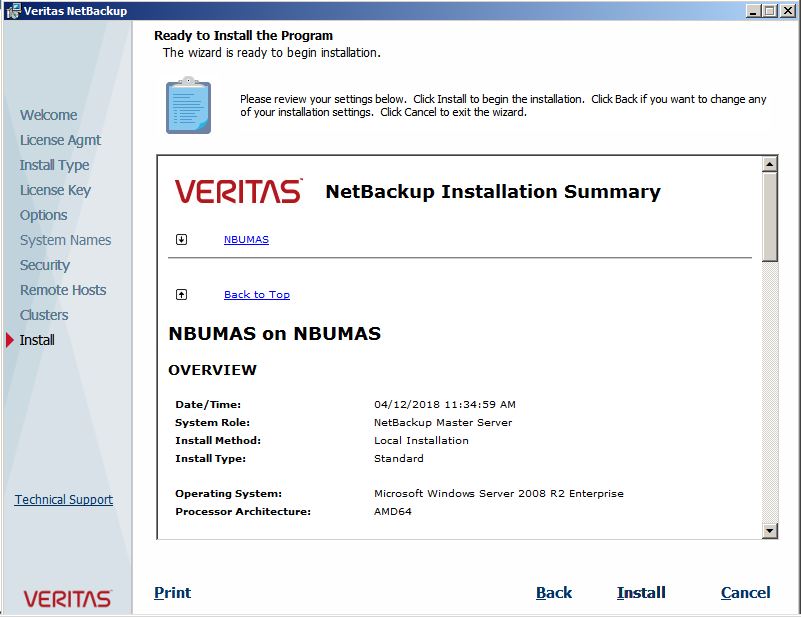
Task: Select Welcome in the wizard sidebar
Action: pos(48,115)
